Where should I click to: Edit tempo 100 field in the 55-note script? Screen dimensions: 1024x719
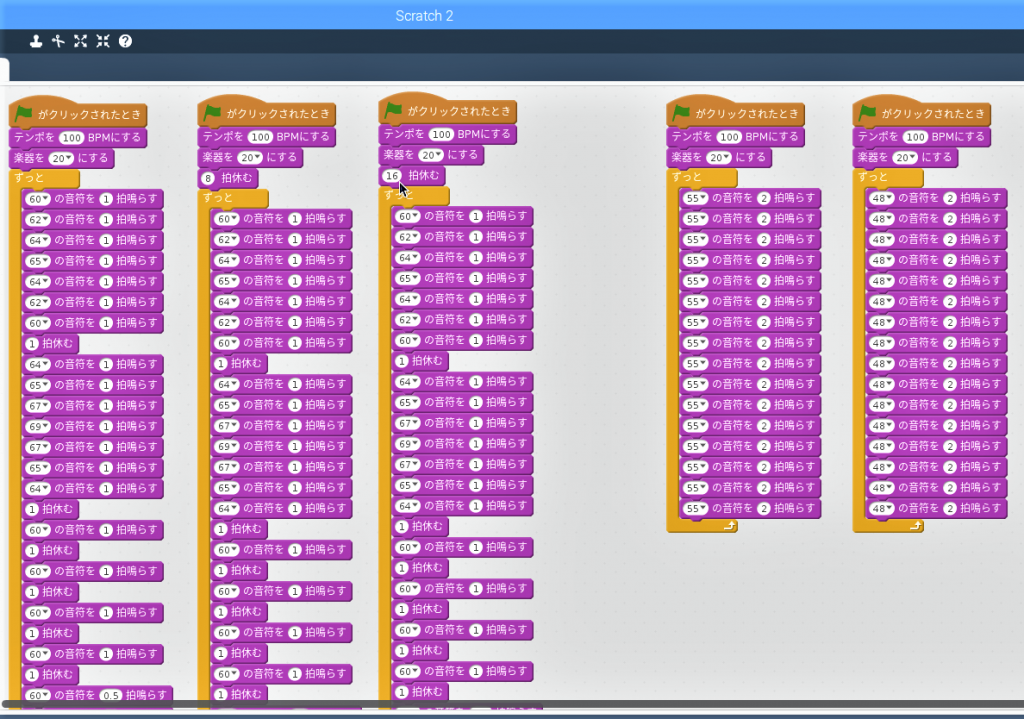tap(729, 137)
